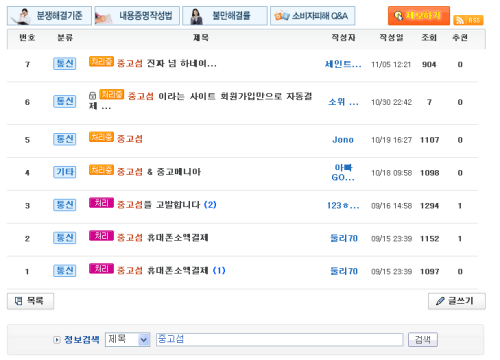
Task: Click the date '09/16 14:58'
Action: [x=391, y=206]
